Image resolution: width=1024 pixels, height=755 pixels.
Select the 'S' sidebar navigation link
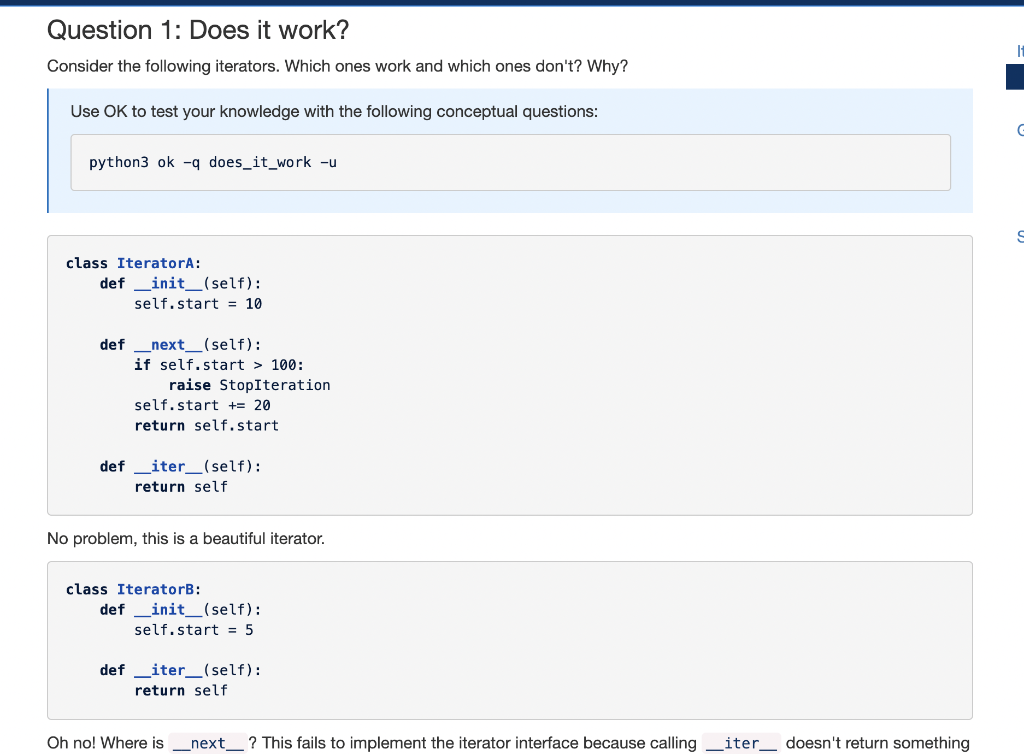click(1019, 237)
